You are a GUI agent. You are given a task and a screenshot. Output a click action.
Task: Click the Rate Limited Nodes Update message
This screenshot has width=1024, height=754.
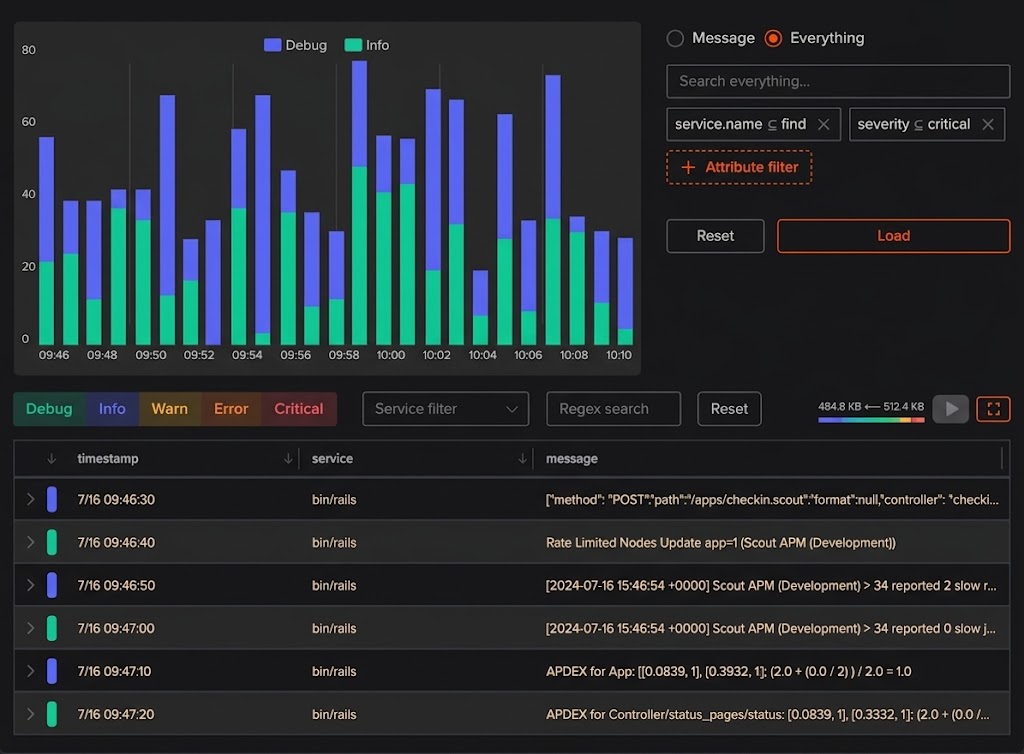point(720,542)
